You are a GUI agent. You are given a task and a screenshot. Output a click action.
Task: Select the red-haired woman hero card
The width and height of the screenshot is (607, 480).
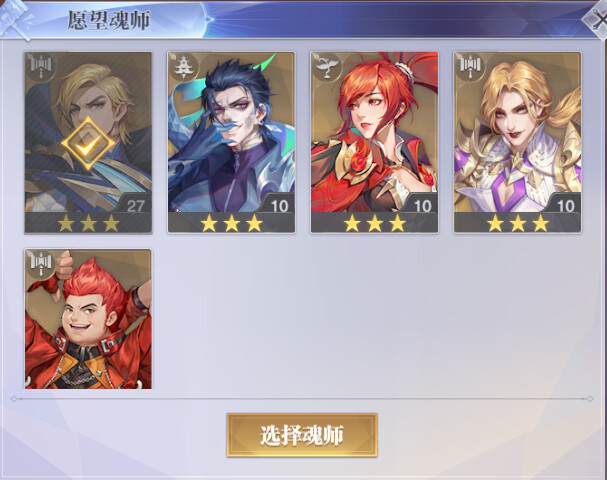tap(374, 142)
